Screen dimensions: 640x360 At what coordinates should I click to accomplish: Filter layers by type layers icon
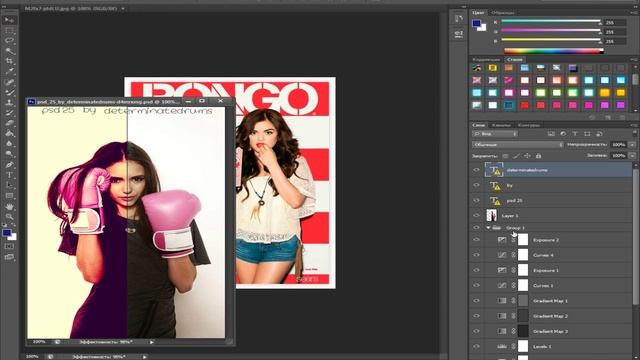coord(575,133)
